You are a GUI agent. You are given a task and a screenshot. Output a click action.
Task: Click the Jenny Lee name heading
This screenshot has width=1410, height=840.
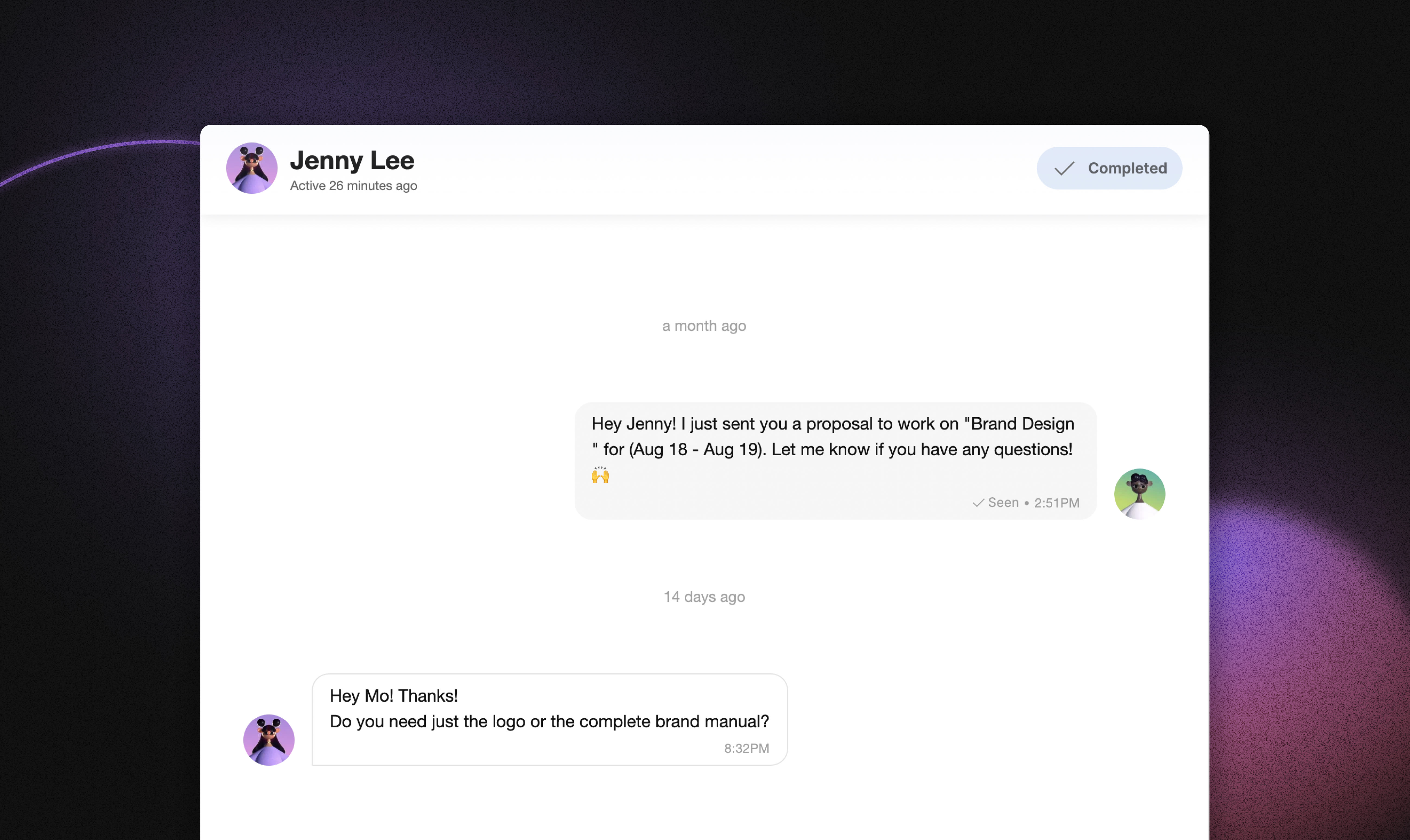point(352,160)
